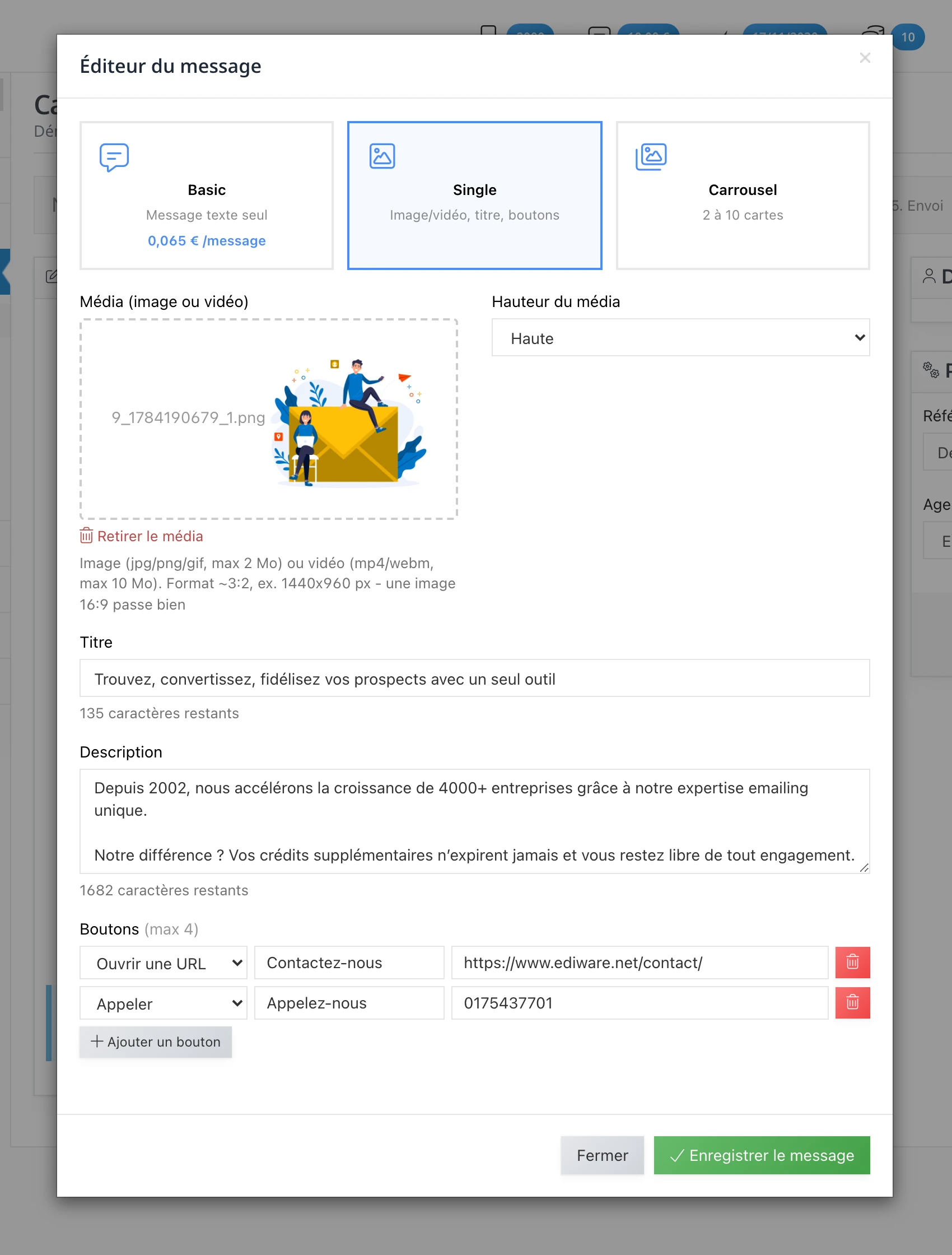Close the message editor with X
Viewport: 952px width, 1255px height.
865,58
